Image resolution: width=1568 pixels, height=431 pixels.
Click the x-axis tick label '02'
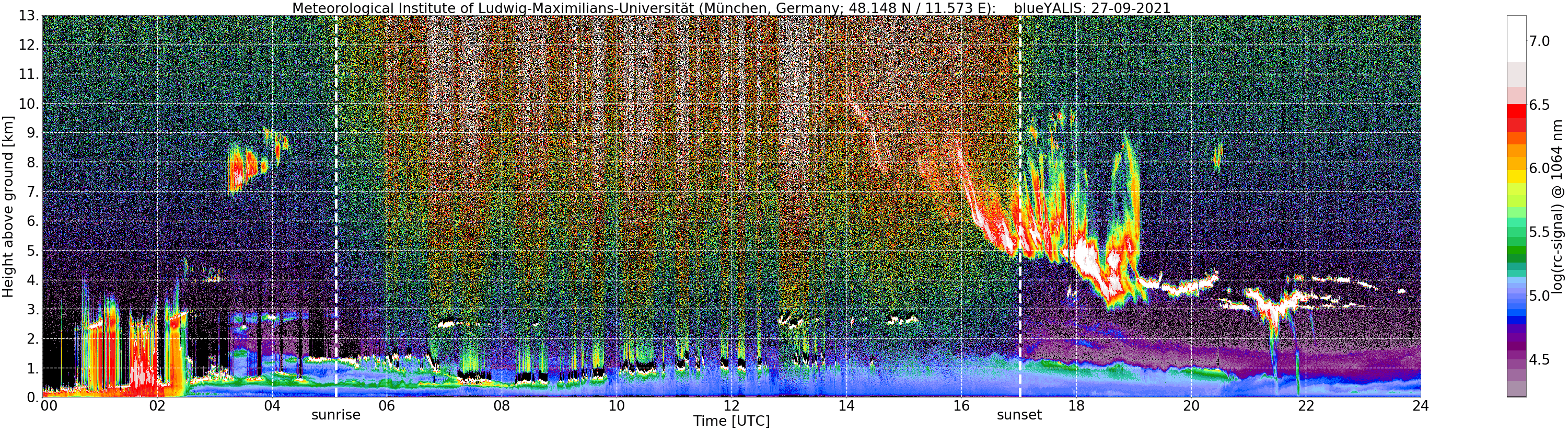157,406
